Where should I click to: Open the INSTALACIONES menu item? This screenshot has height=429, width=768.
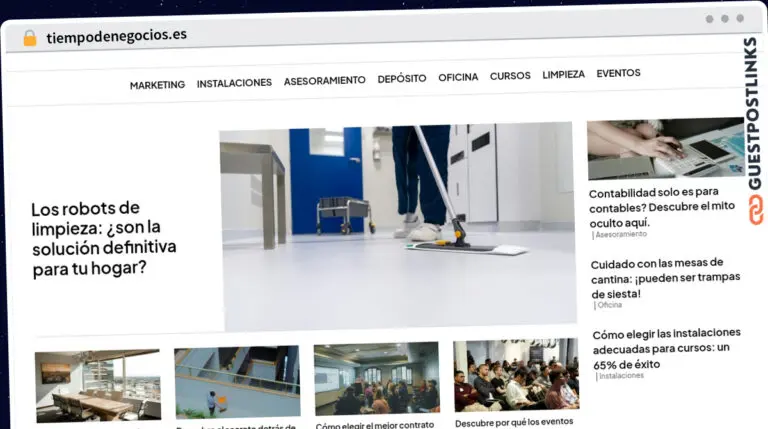pyautogui.click(x=234, y=83)
